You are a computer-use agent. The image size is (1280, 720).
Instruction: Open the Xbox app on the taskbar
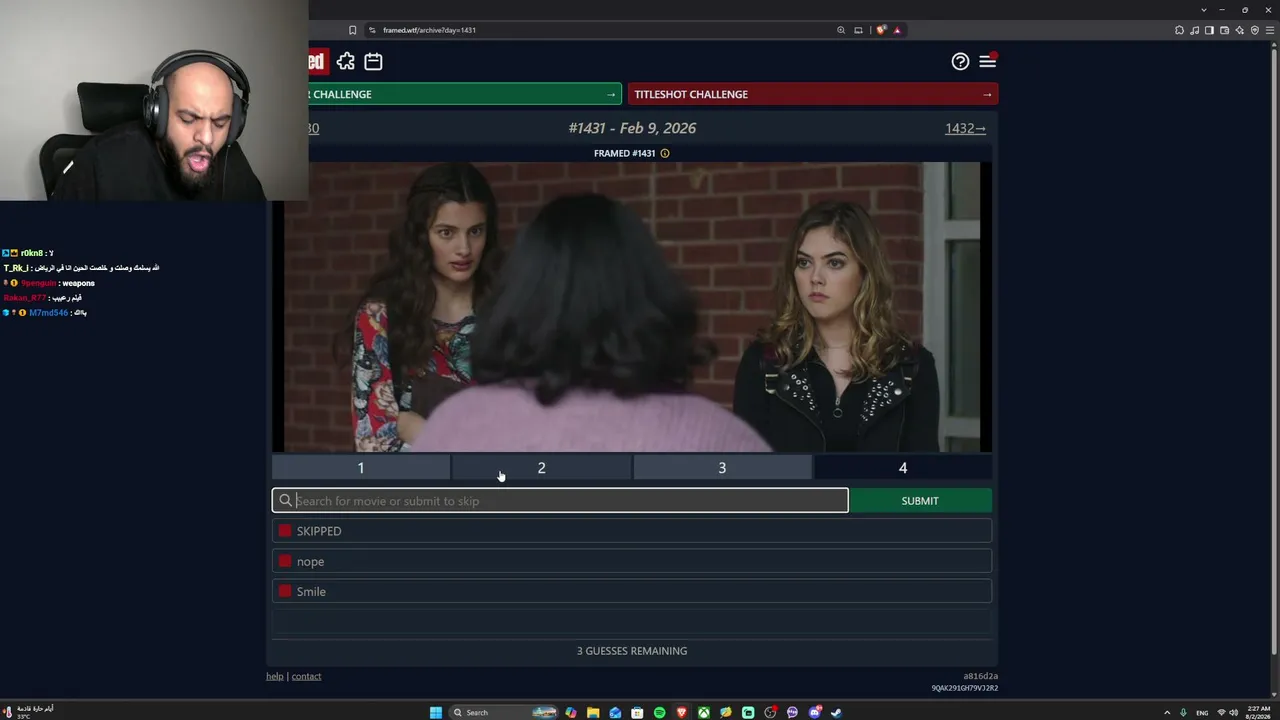[704, 713]
